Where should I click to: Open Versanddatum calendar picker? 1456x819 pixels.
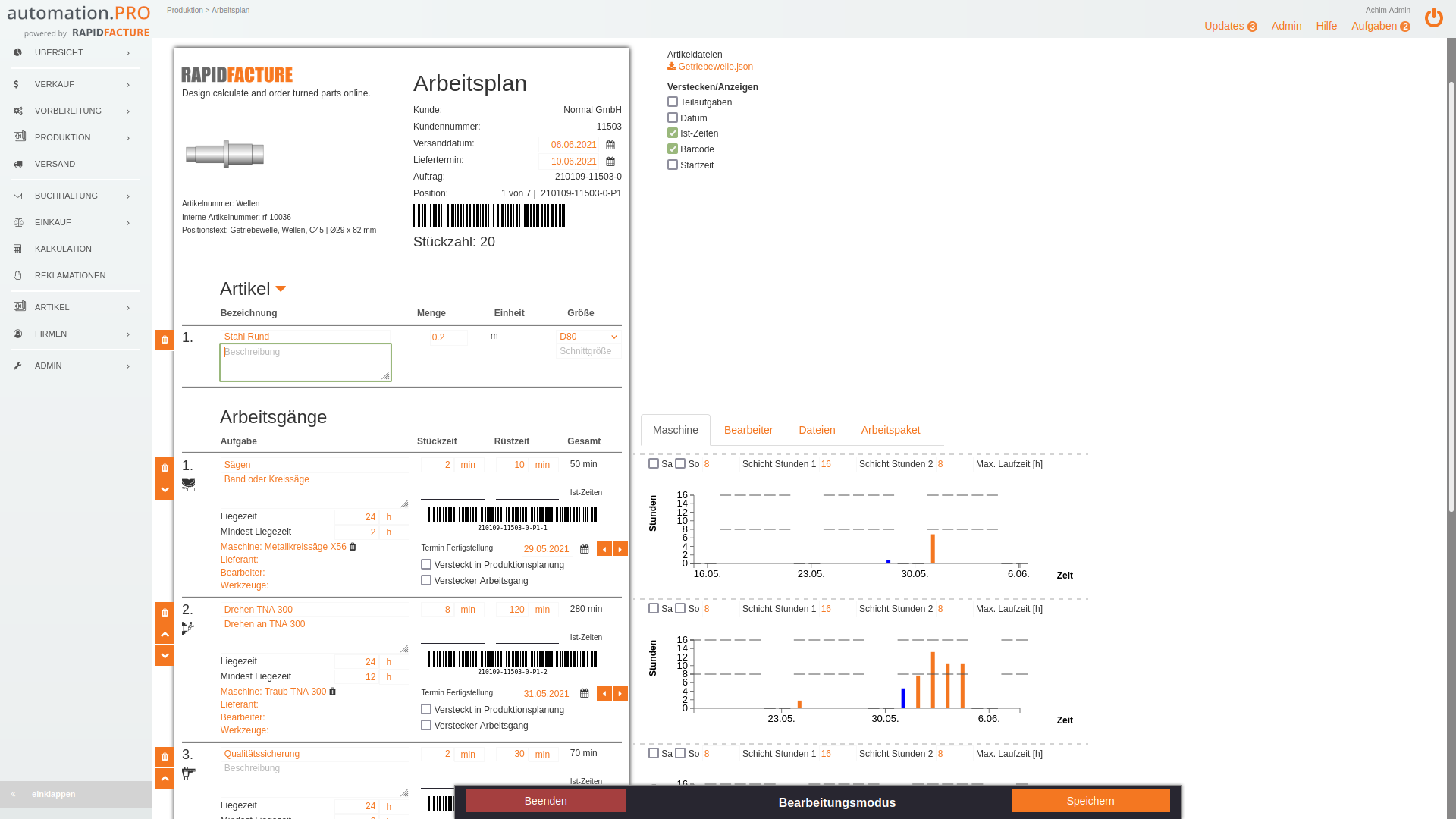610,145
